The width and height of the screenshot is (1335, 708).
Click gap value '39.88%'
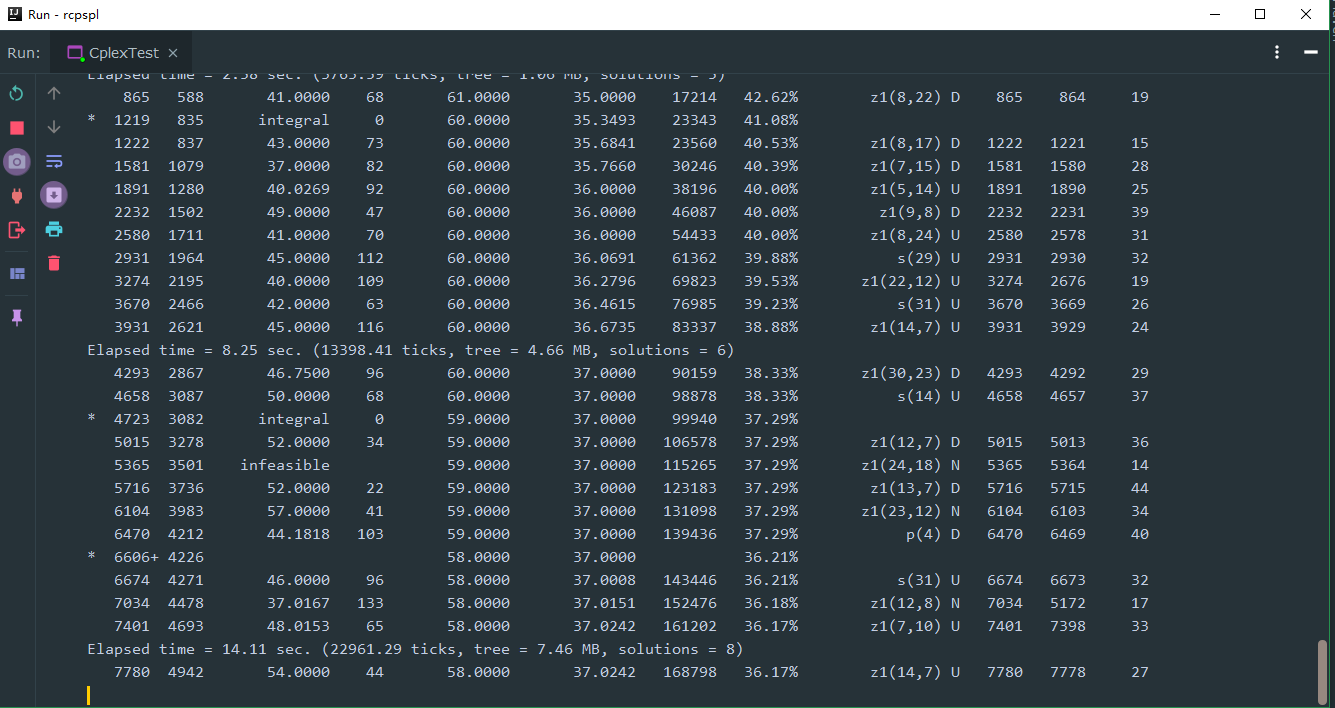[x=771, y=258]
